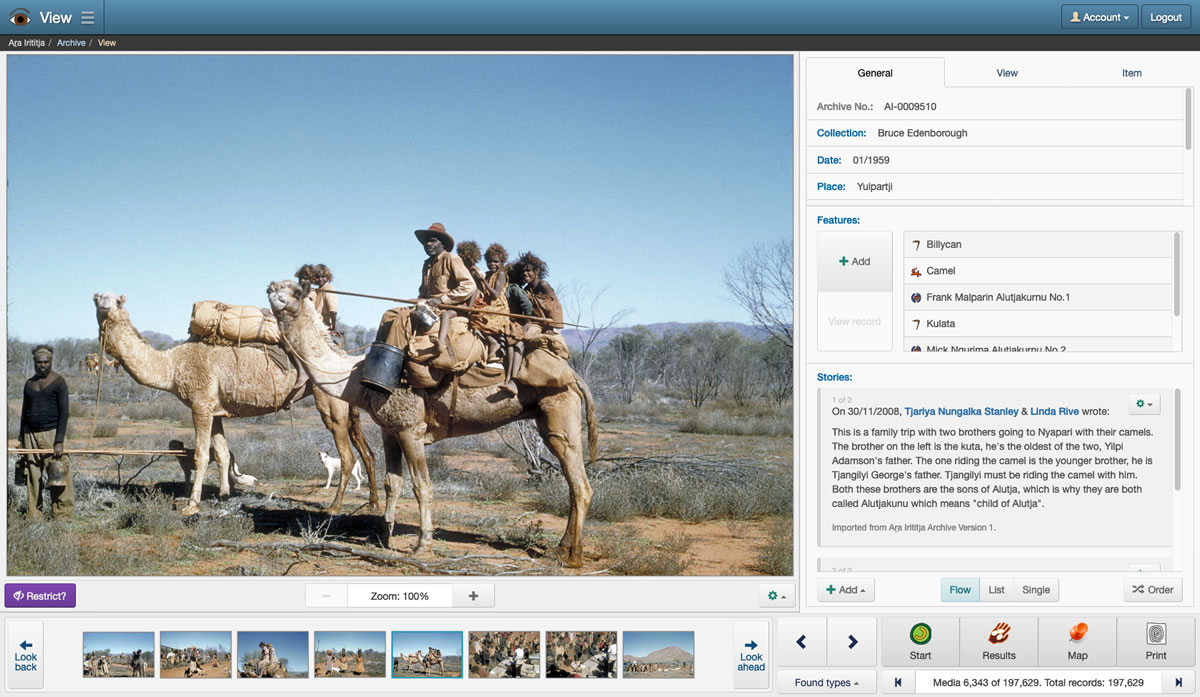This screenshot has height=697, width=1200.
Task: Switch stories to List view
Action: tap(996, 590)
